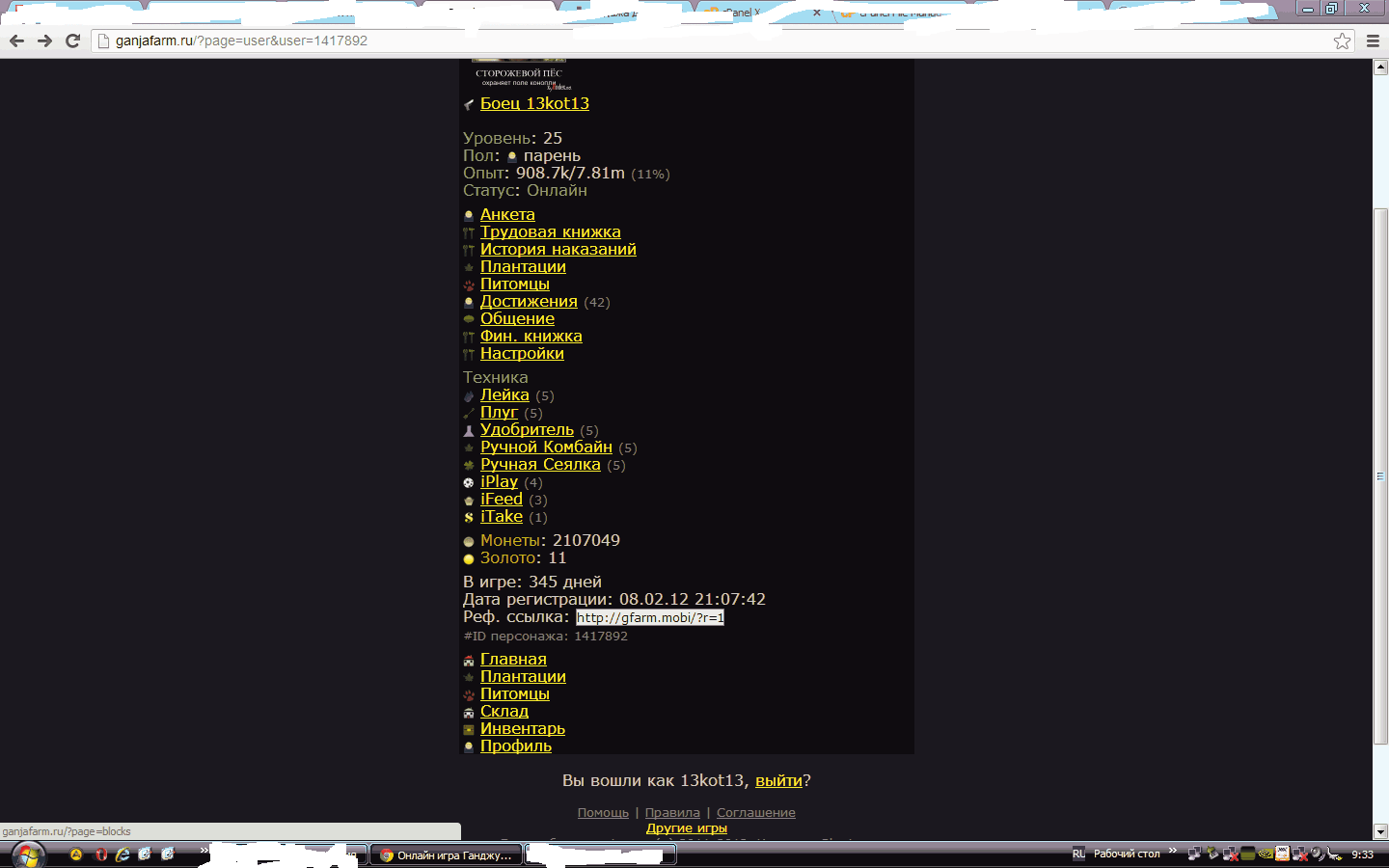Bookmark this page with the star icon
The image size is (1389, 868).
[1342, 41]
